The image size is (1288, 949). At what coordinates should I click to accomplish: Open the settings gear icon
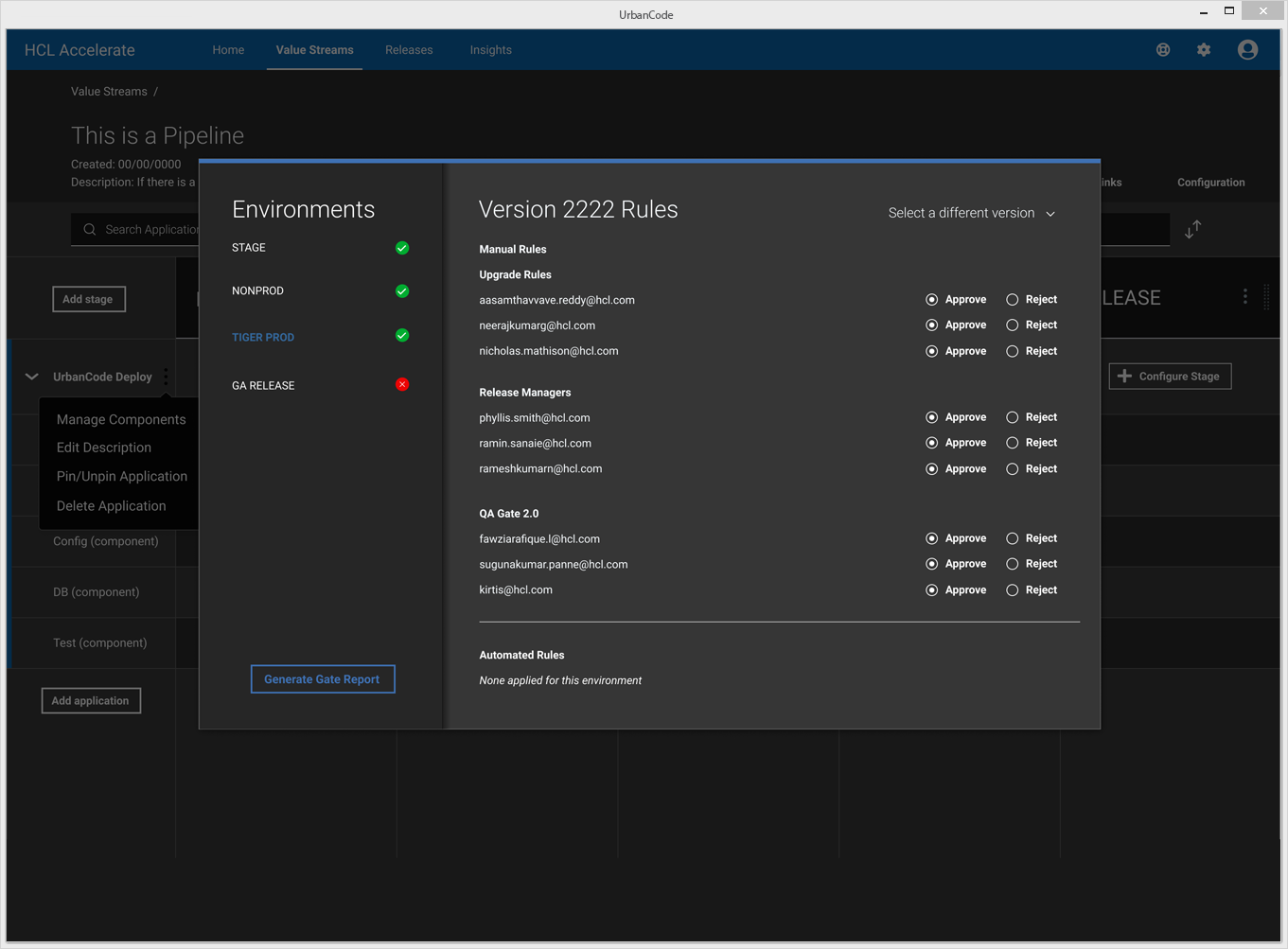1204,50
